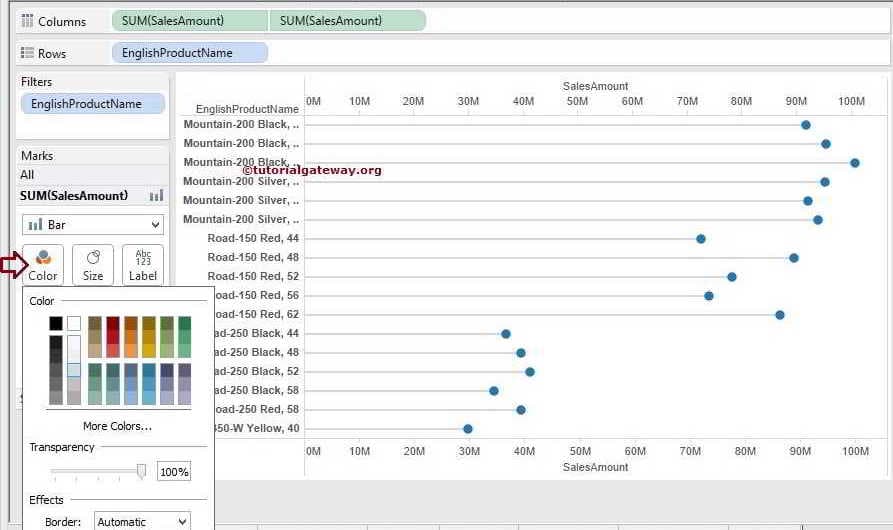Click the EnglishProductName filter pill
The width and height of the screenshot is (893, 530).
(93, 104)
